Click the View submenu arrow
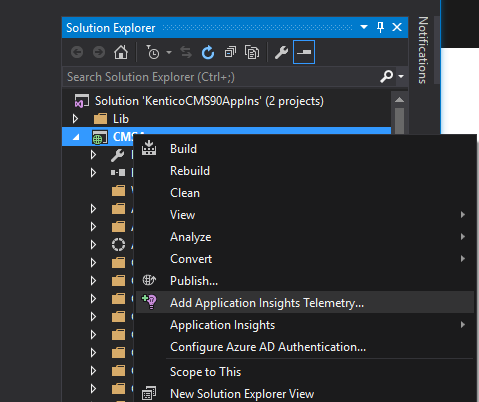The height and width of the screenshot is (402, 479). pos(463,215)
